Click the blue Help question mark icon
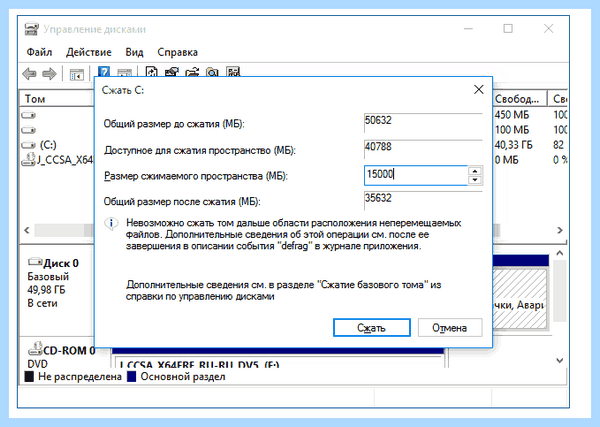600x427 pixels. point(104,72)
